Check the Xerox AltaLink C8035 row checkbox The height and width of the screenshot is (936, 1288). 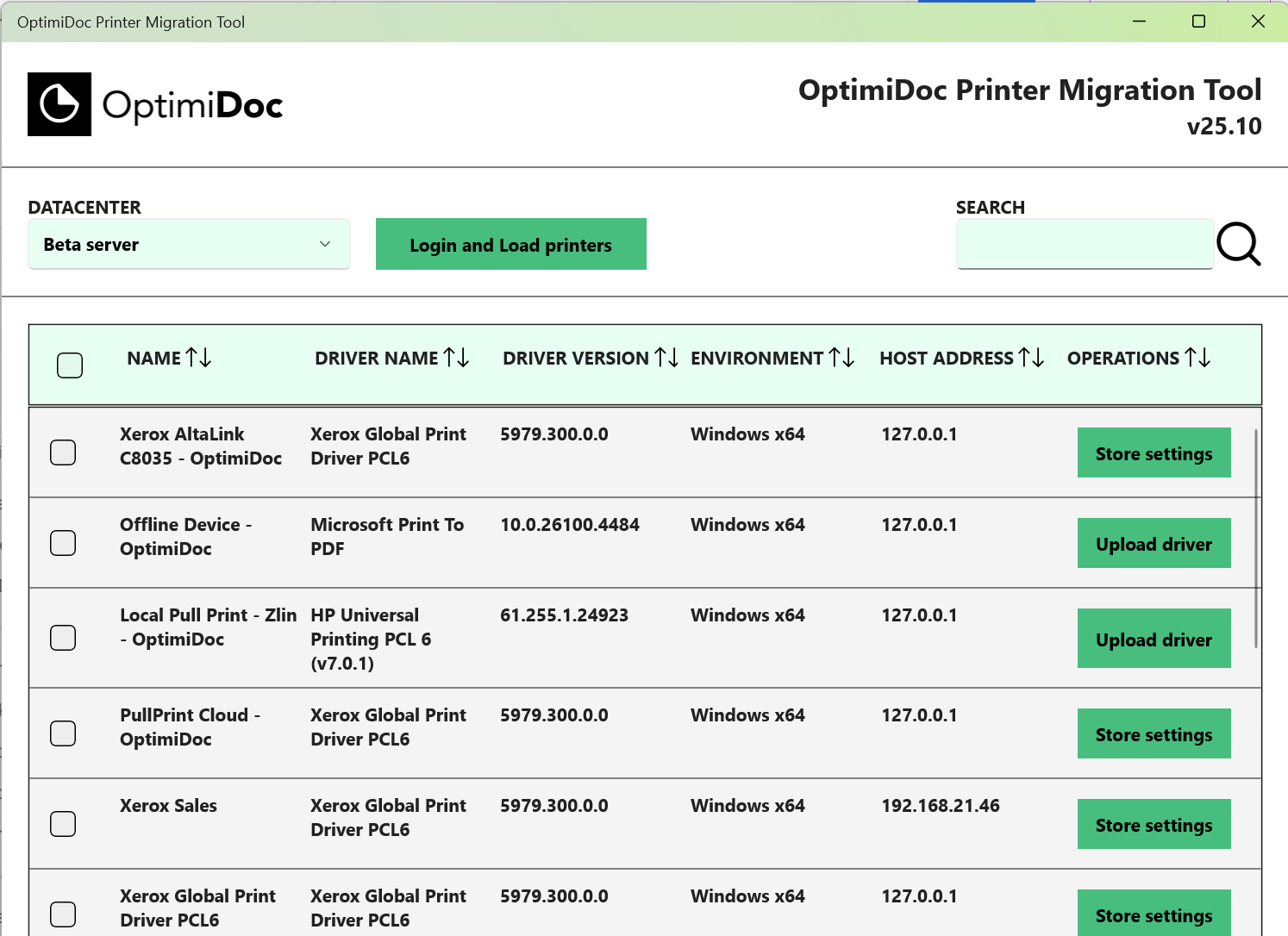(x=63, y=452)
